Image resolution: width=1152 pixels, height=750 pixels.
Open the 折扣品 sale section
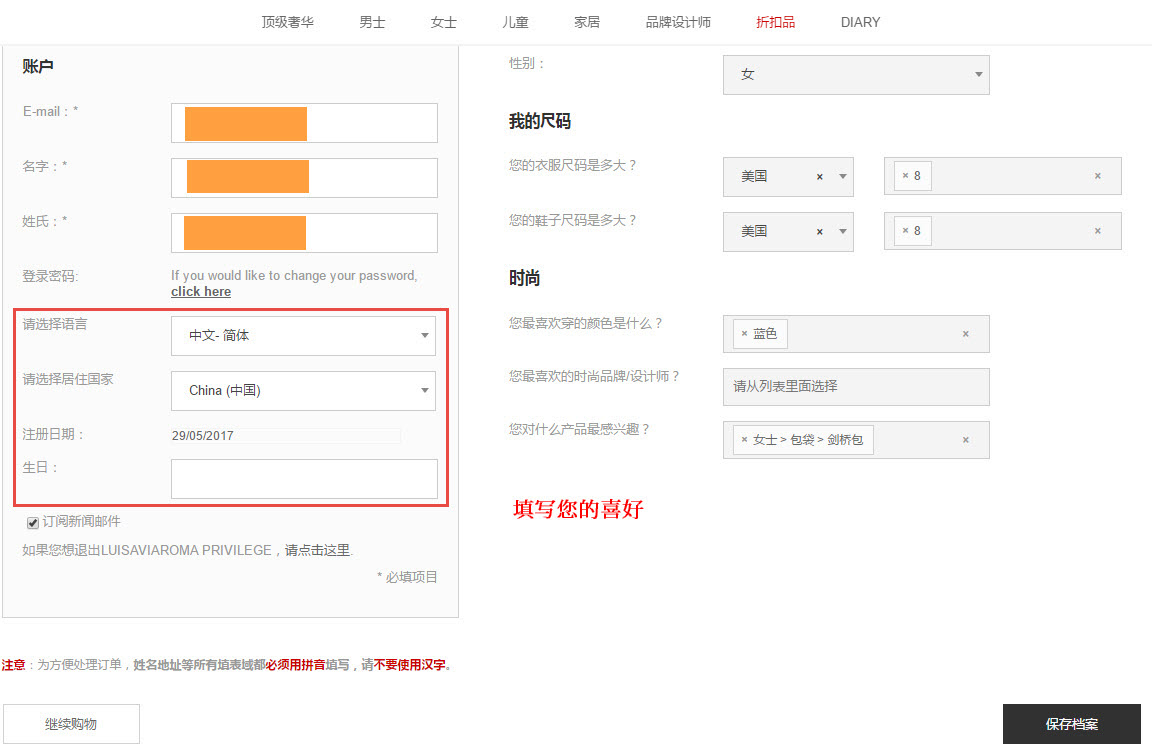[775, 22]
